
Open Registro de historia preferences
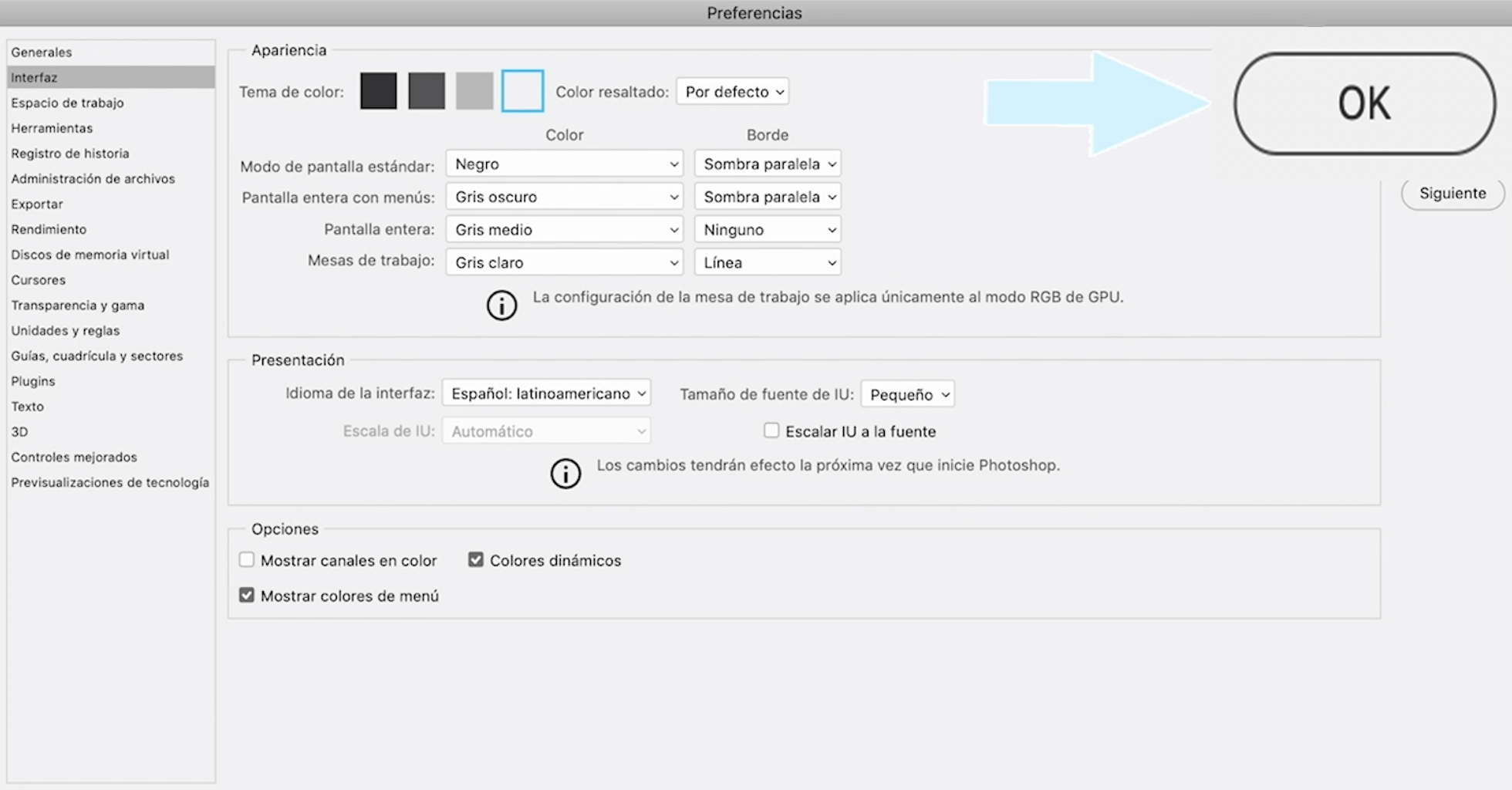point(111,154)
